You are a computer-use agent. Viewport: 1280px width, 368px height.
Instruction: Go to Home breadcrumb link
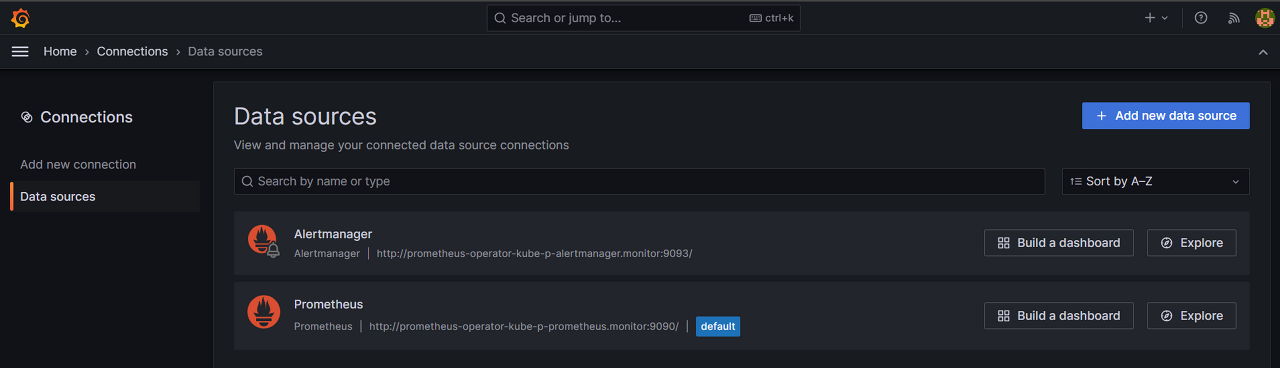click(x=60, y=51)
